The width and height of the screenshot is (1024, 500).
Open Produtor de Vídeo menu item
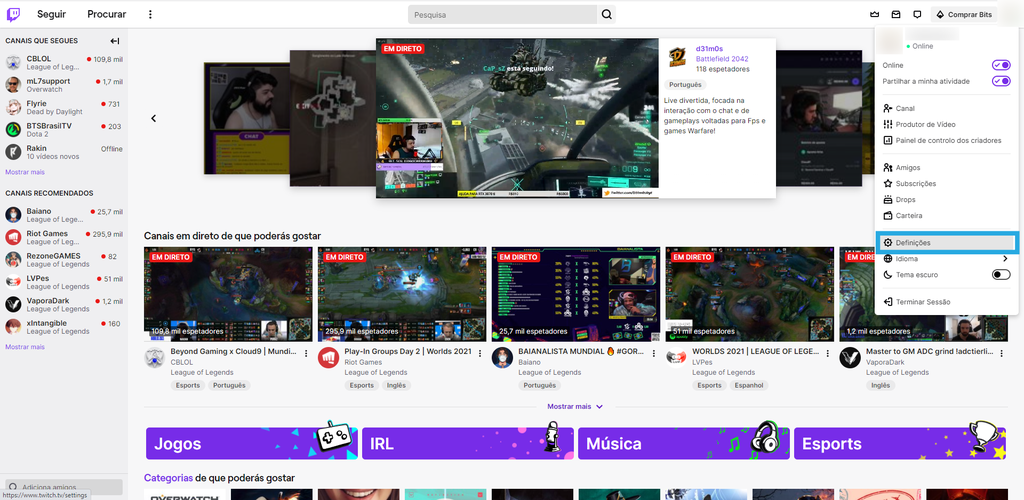tap(946, 124)
